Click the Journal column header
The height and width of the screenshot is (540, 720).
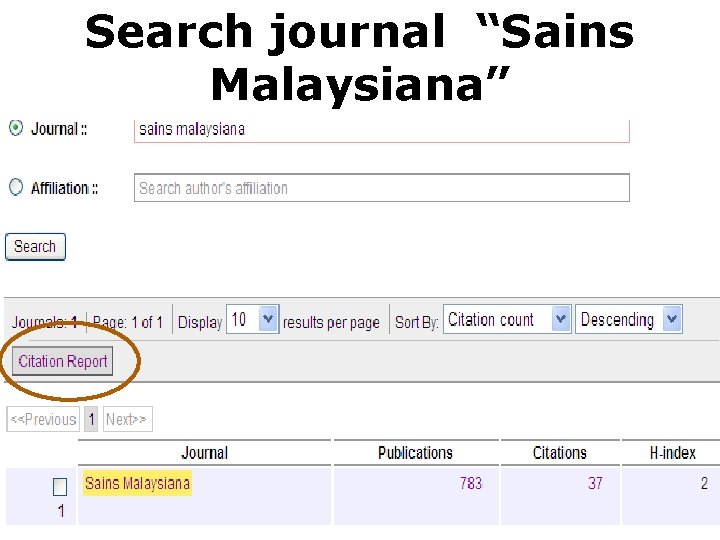point(204,453)
